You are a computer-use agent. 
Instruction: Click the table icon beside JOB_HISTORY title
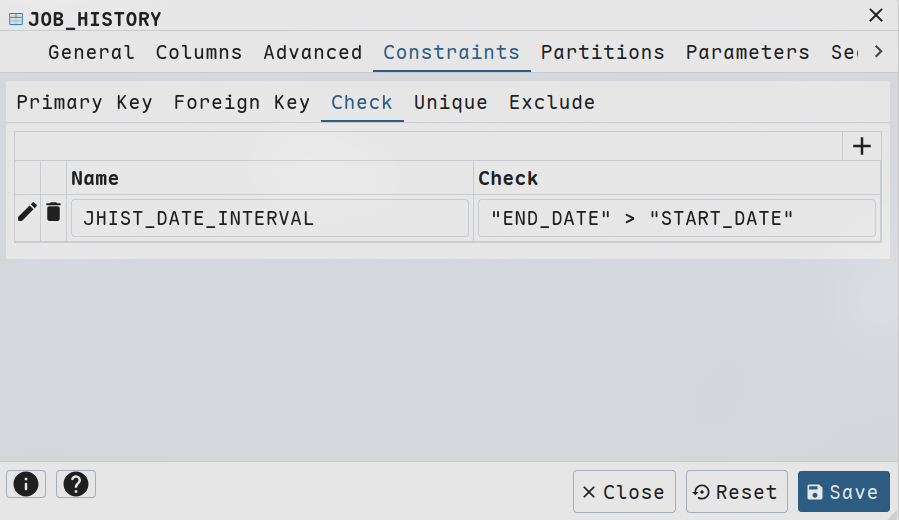point(15,18)
